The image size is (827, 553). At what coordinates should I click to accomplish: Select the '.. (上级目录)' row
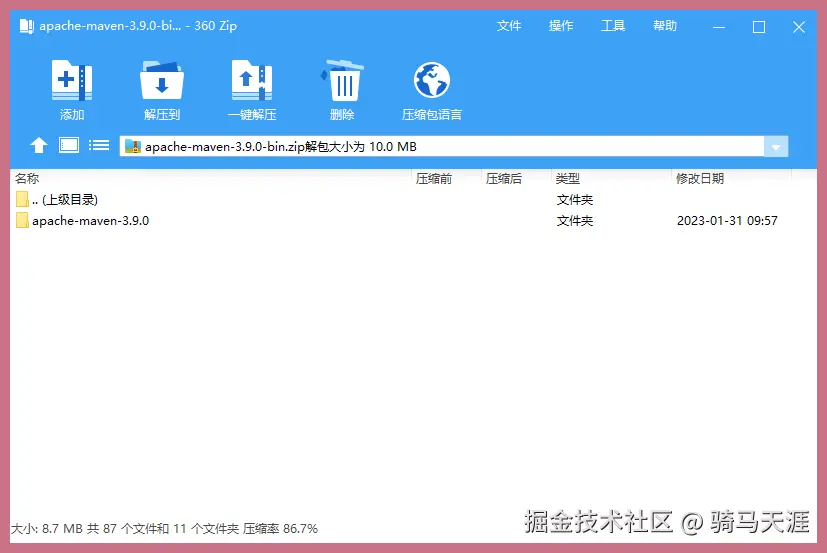tap(414, 199)
